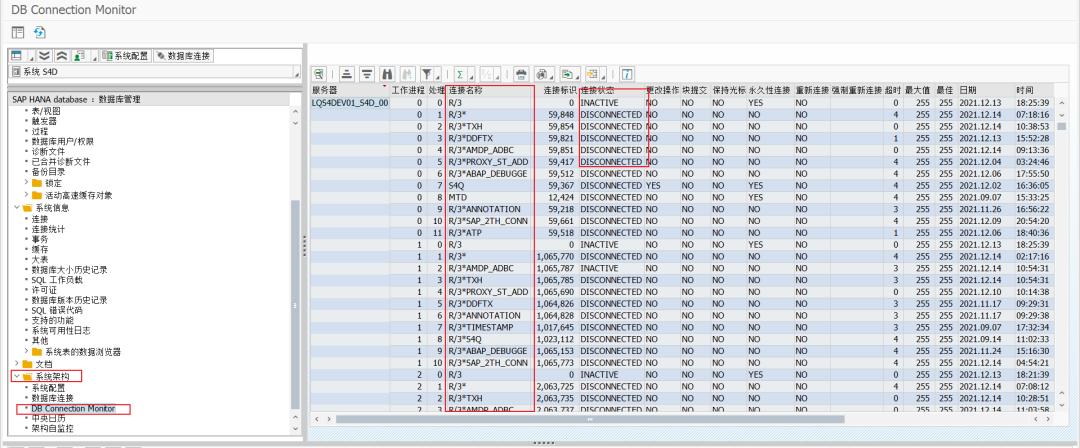Click the 永久性连接 column header
Image resolution: width=1080 pixels, height=448 pixels.
pyautogui.click(x=769, y=91)
